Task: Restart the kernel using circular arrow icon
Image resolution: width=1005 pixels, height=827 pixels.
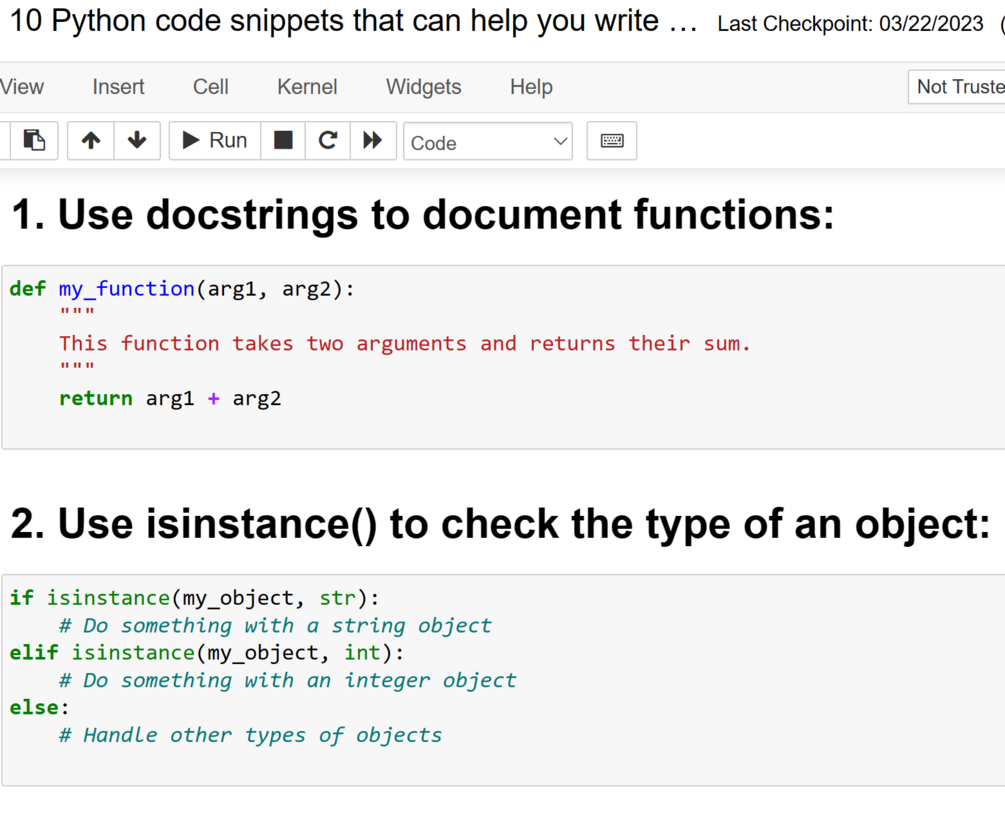Action: click(x=327, y=141)
